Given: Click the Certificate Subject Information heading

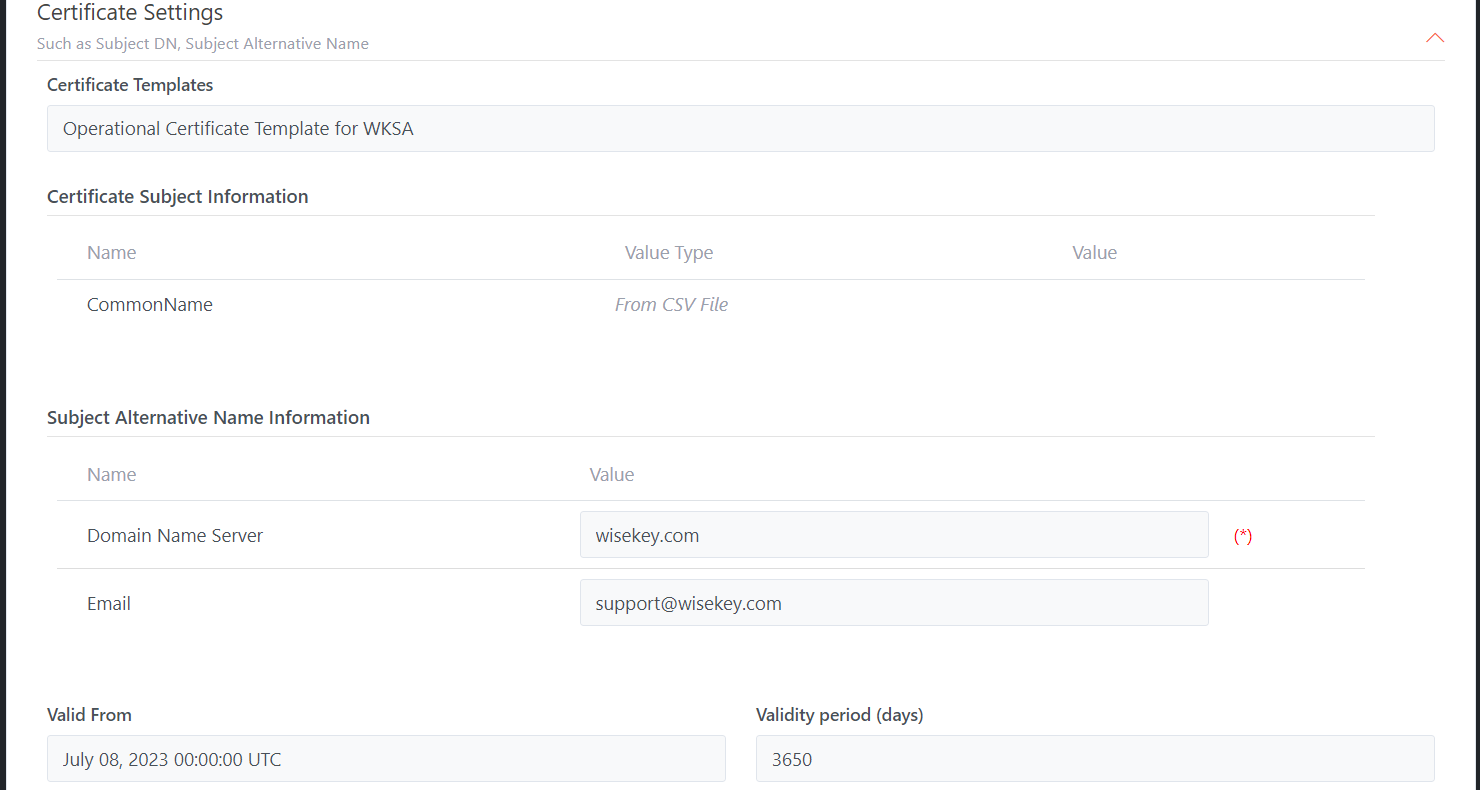Looking at the screenshot, I should (177, 197).
